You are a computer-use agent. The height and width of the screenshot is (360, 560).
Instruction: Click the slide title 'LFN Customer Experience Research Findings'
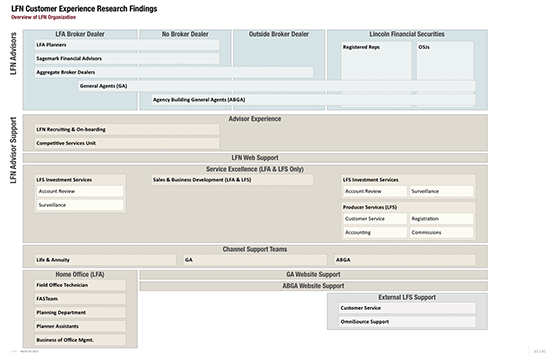click(84, 9)
